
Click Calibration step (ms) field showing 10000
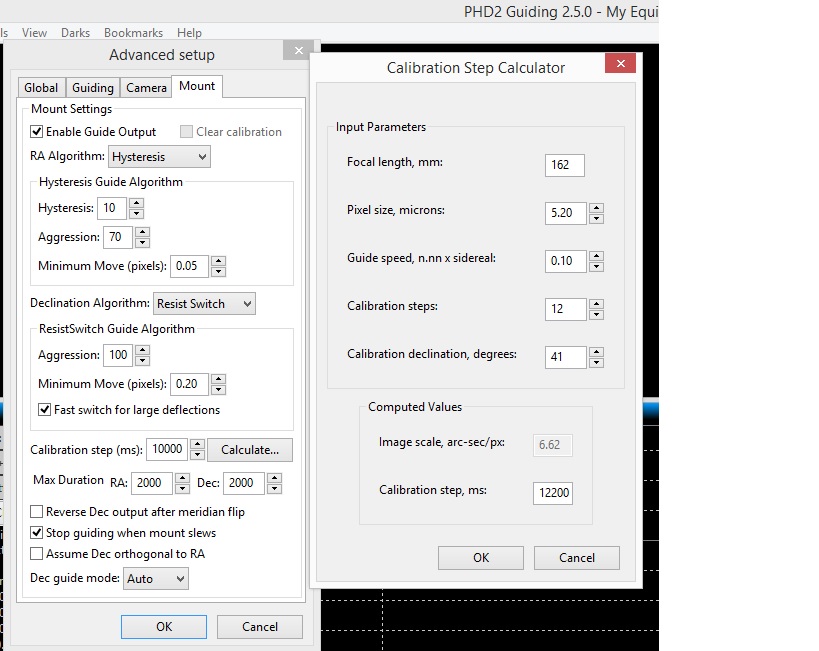[167, 450]
